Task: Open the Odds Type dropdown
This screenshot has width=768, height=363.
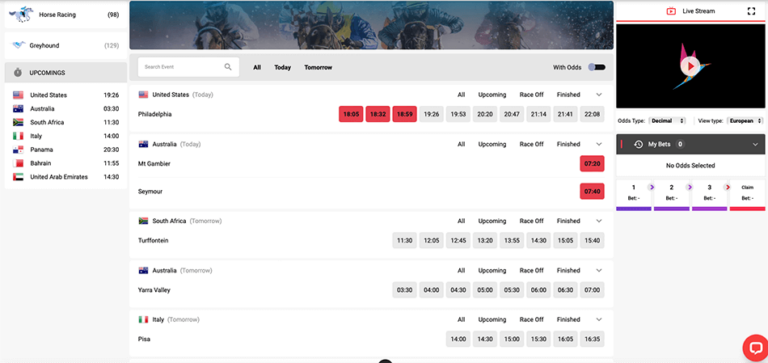Action: click(x=667, y=121)
